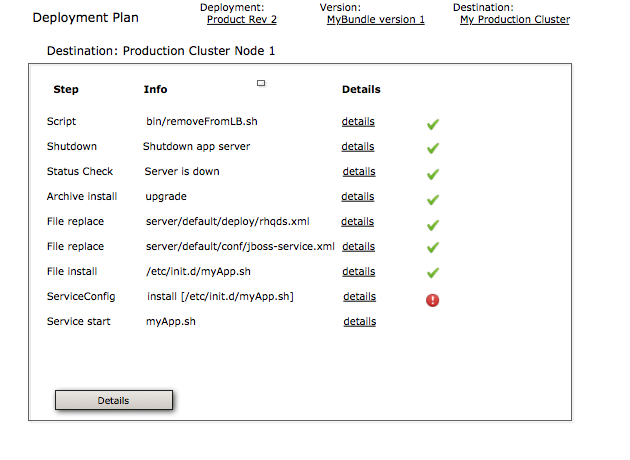Image resolution: width=630 pixels, height=460 pixels.
Task: Click the Step column header
Action: 66,90
